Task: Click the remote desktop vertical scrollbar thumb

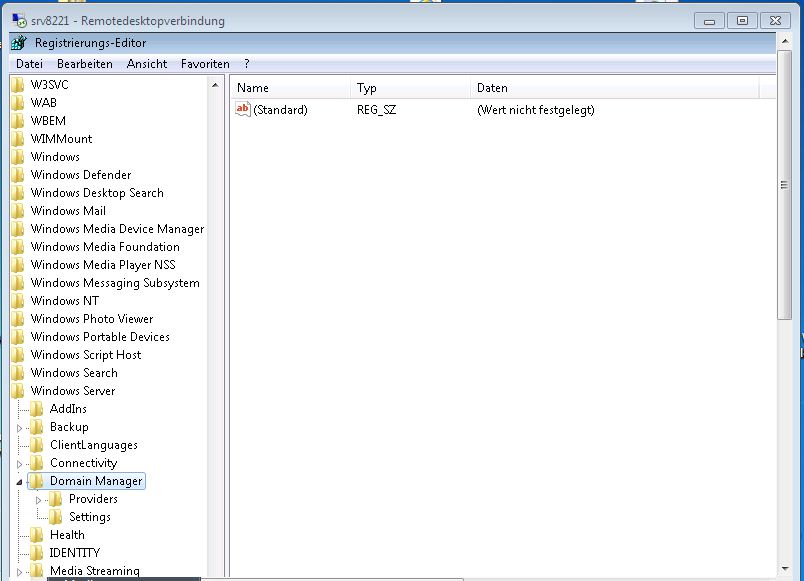Action: click(785, 185)
